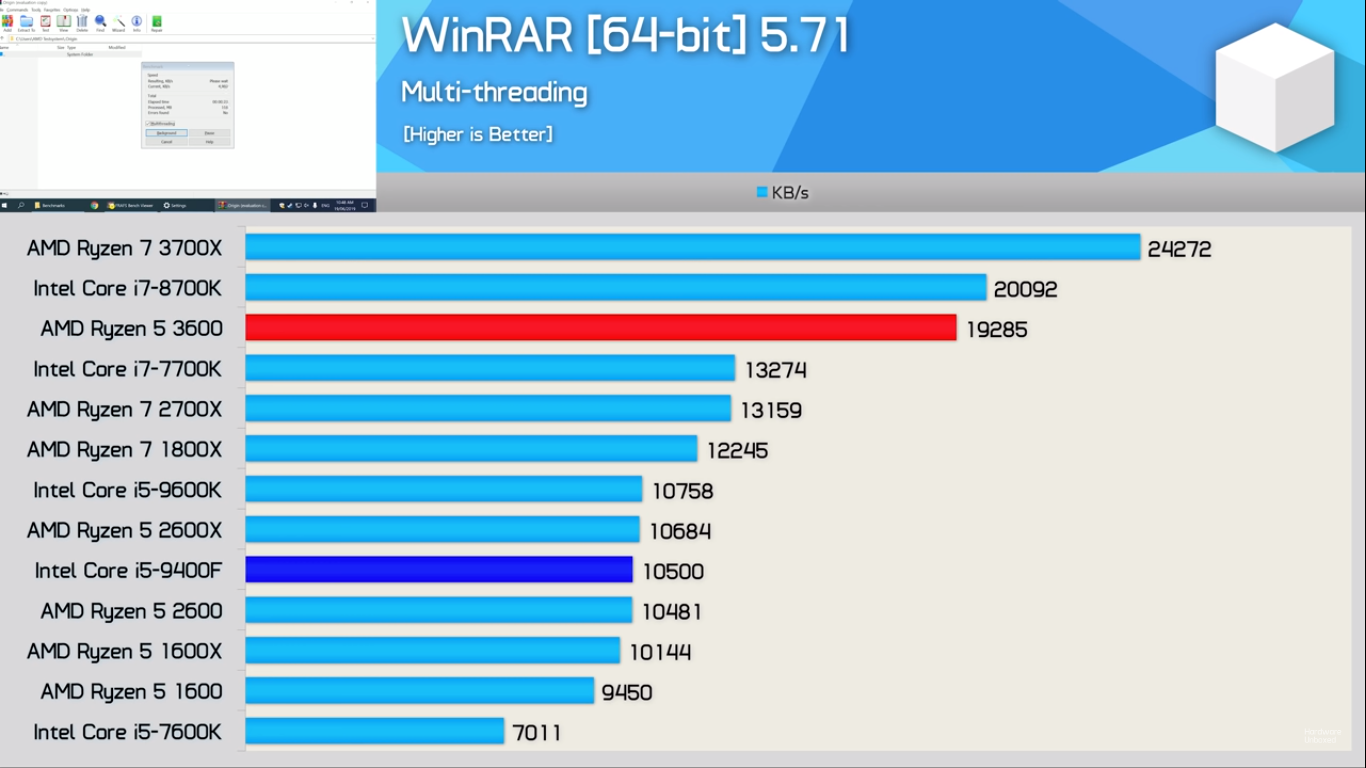Launch the Wizard wand icon
Image resolution: width=1366 pixels, height=768 pixels.
(x=118, y=22)
